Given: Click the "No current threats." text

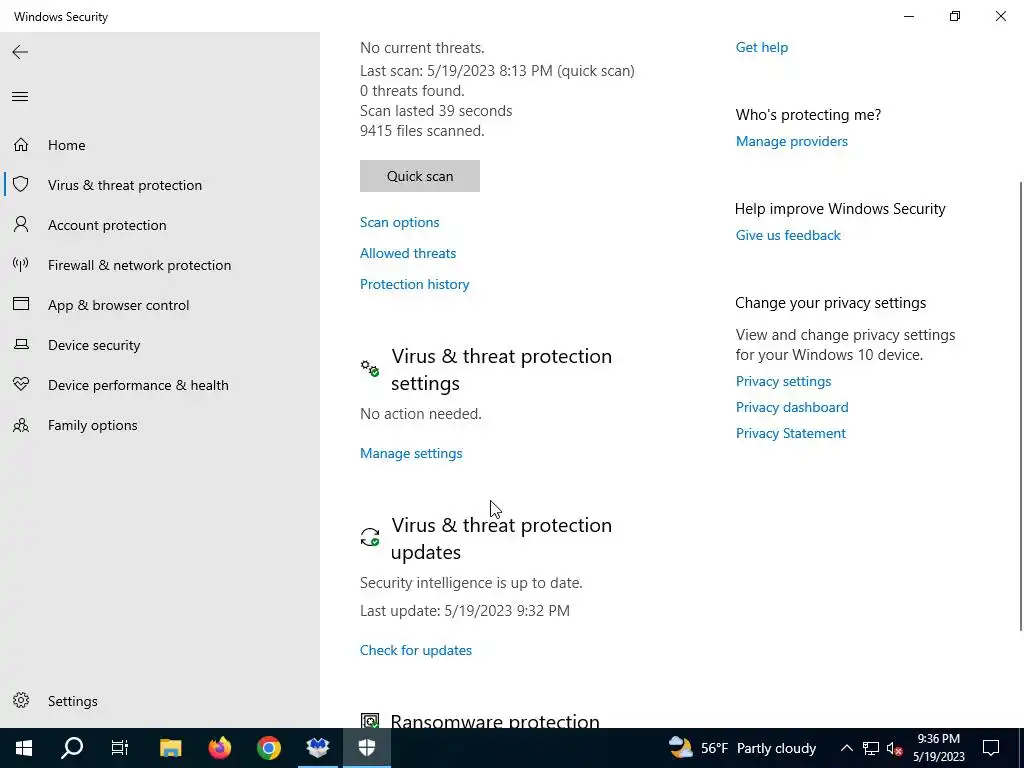Looking at the screenshot, I should coord(423,48).
